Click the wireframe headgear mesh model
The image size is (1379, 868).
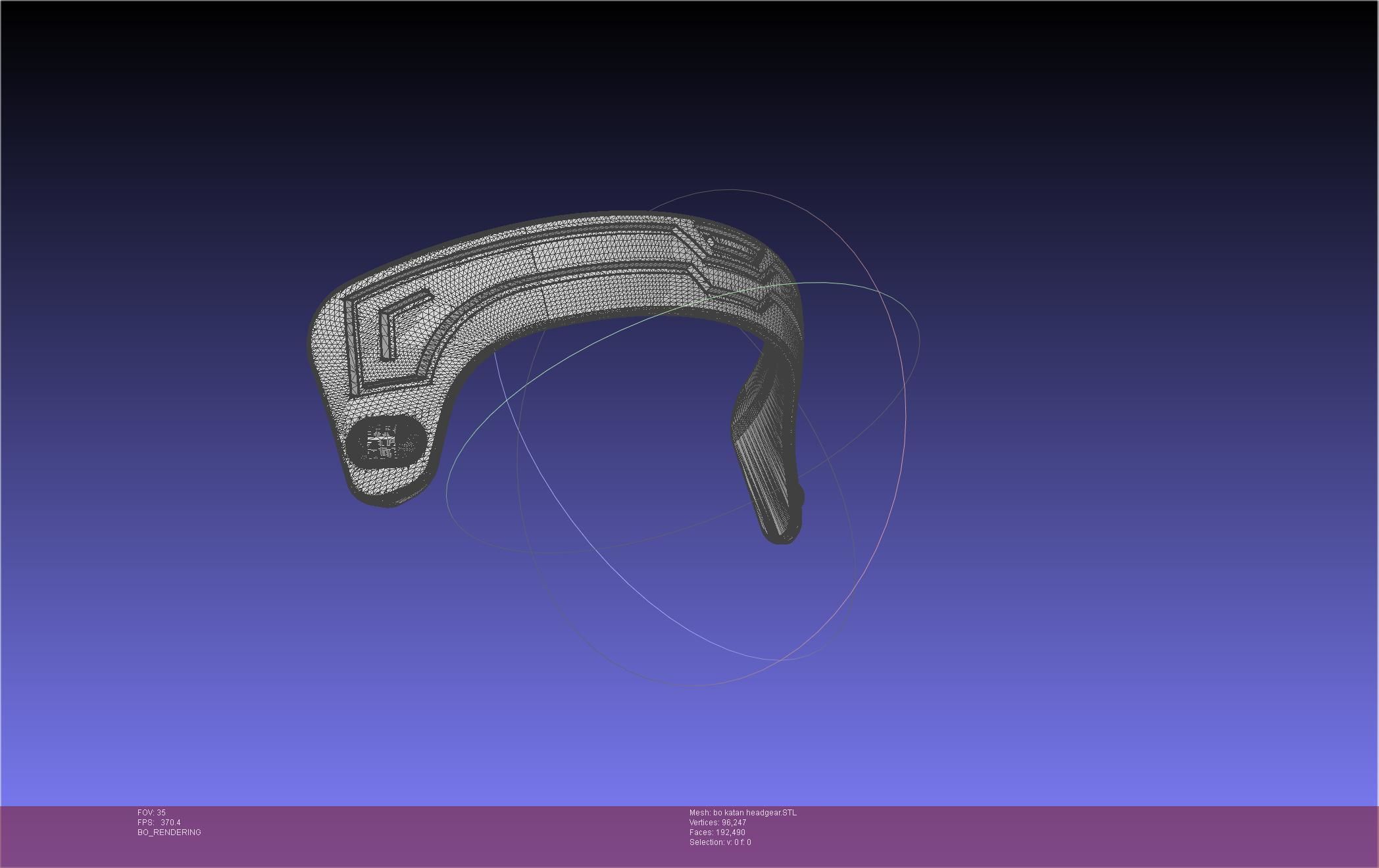tap(557, 378)
